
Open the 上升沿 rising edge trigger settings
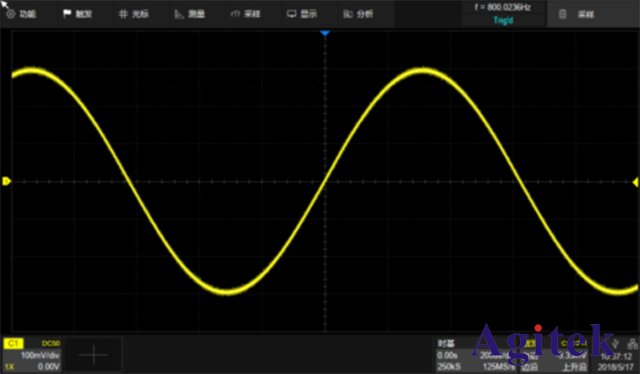click(574, 367)
